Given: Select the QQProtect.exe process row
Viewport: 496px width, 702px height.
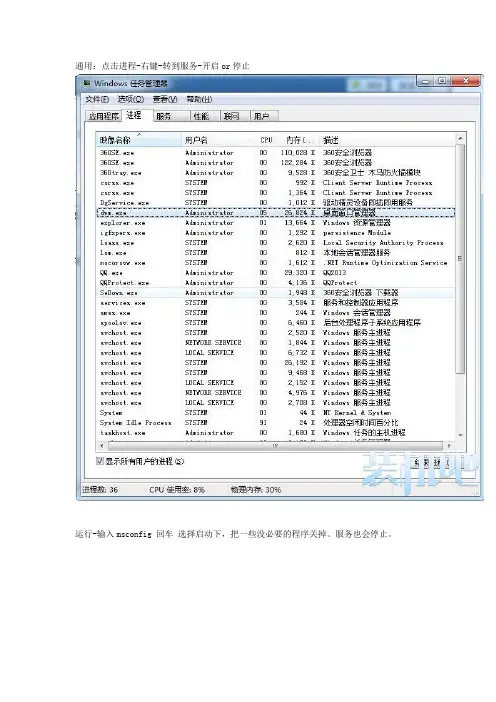Looking at the screenshot, I should (276, 283).
